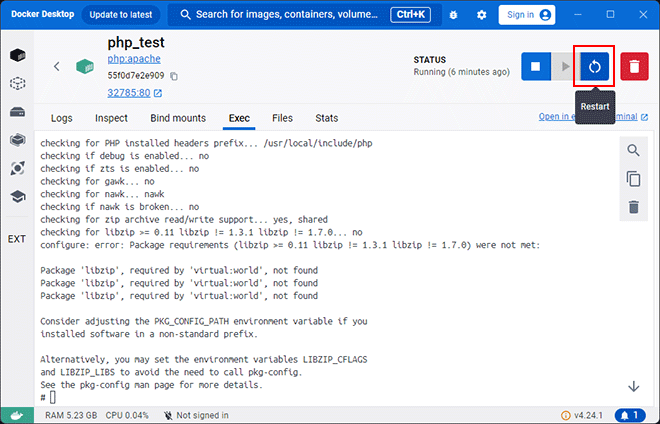Switch to the Stats tab
The width and height of the screenshot is (660, 424).
327,118
